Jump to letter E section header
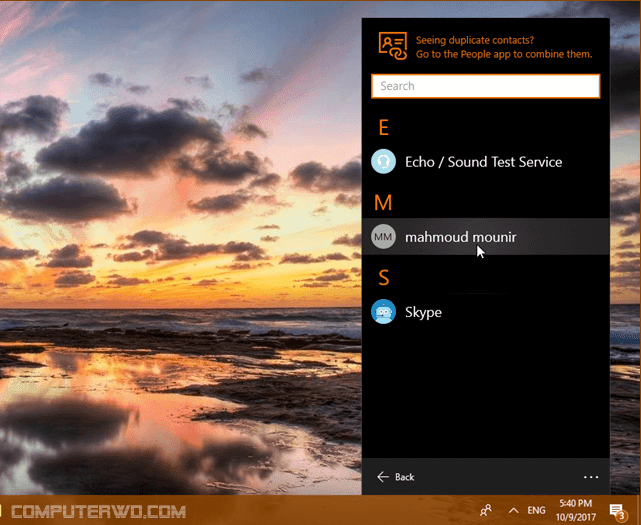Screen dimensions: 641x525 [383, 128]
